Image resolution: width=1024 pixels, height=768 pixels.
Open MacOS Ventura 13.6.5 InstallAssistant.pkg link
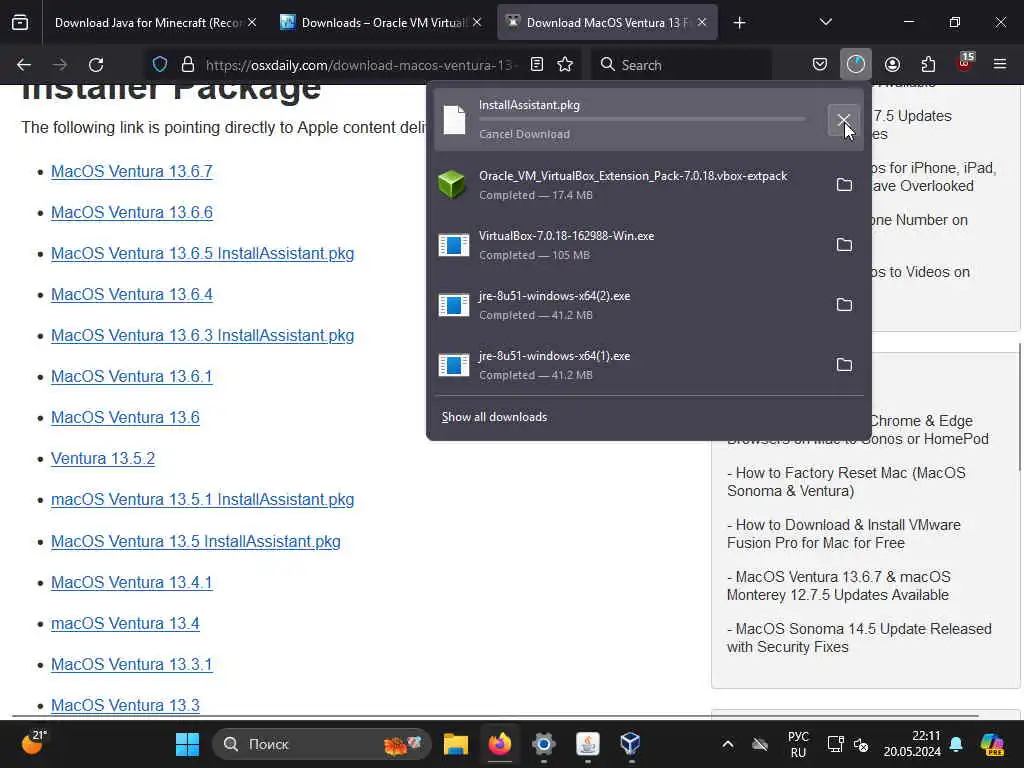point(202,253)
